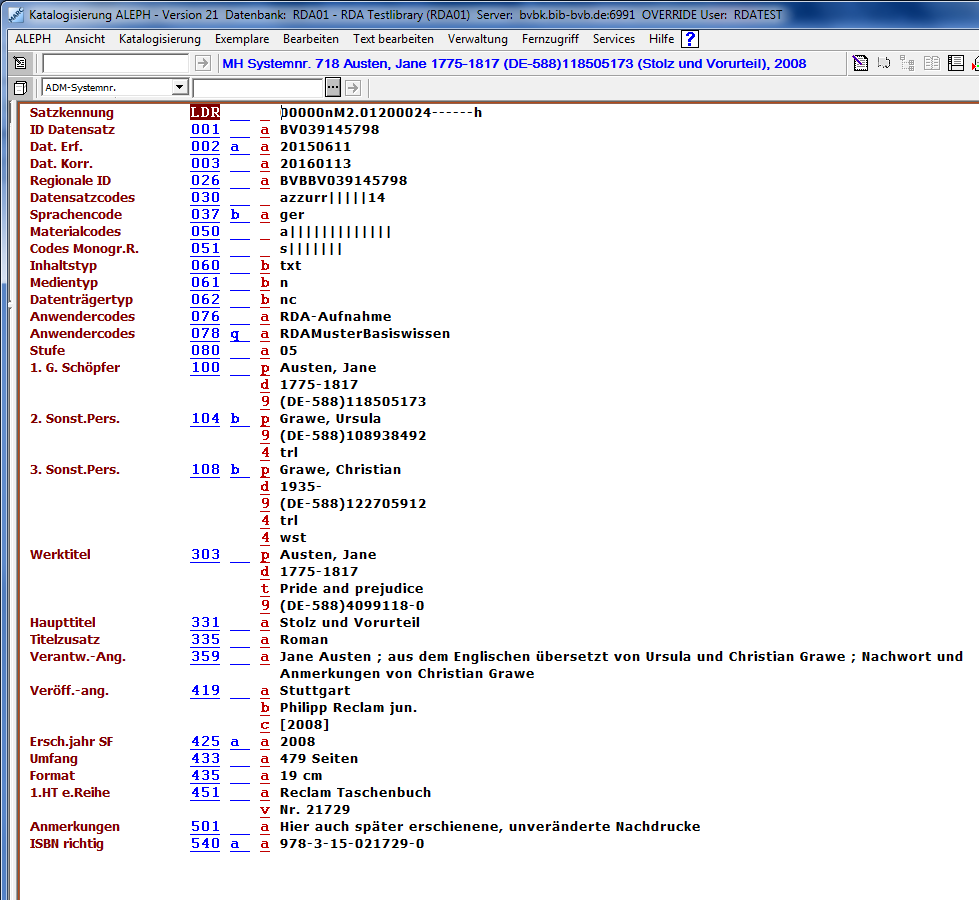979x900 pixels.
Task: Click the catalog record icon left of top search field
Action: [20, 63]
